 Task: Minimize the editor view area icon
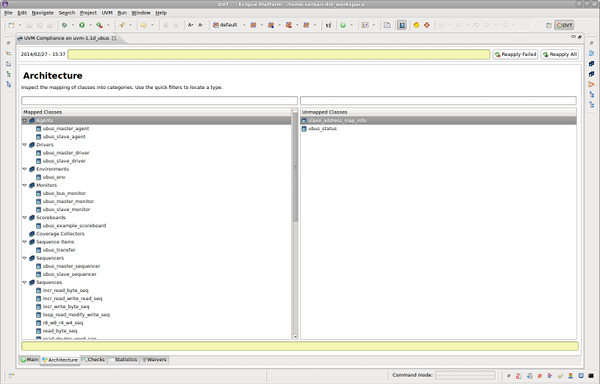click(x=573, y=37)
